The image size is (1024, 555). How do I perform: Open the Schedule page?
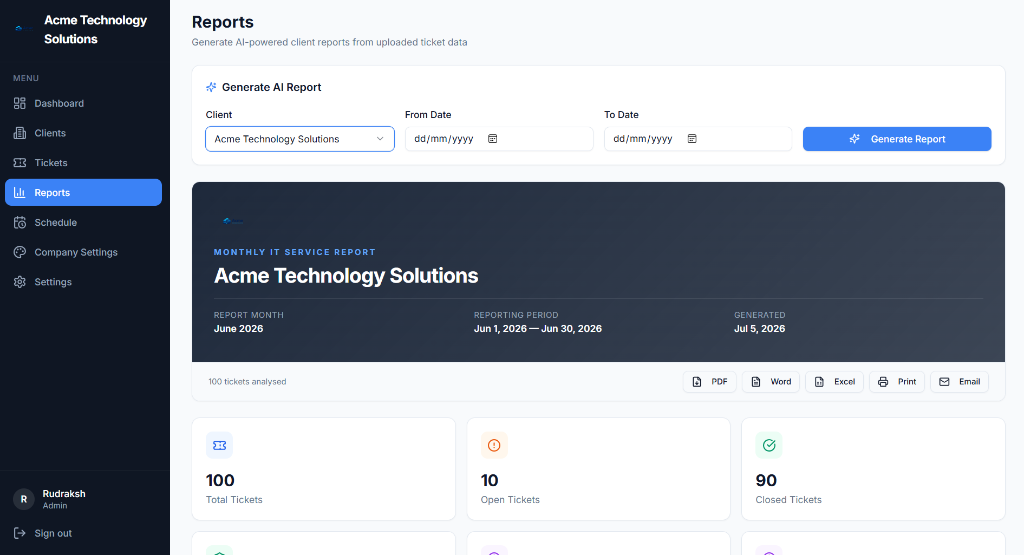click(84, 223)
